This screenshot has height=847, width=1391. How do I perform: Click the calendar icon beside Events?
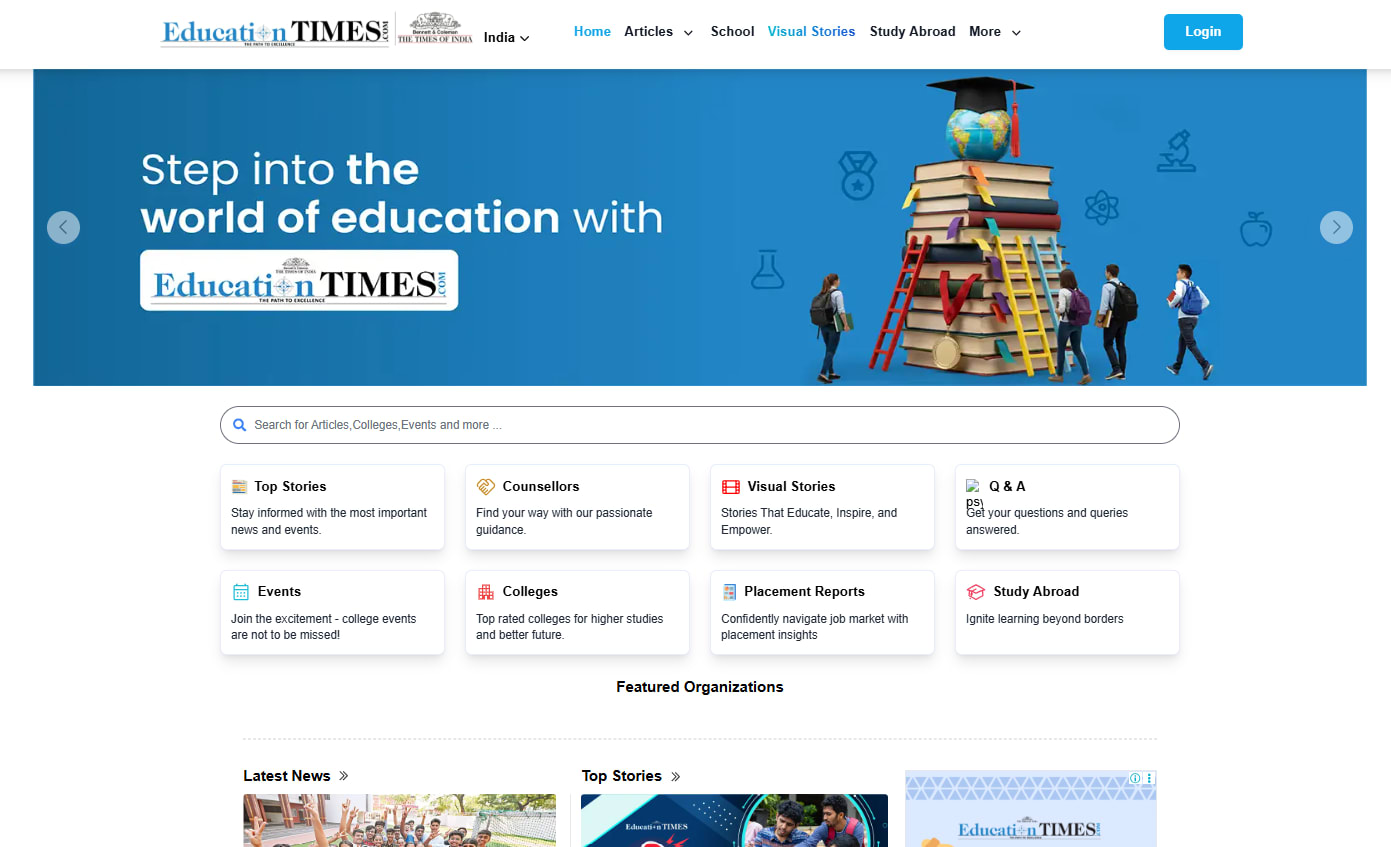[240, 592]
